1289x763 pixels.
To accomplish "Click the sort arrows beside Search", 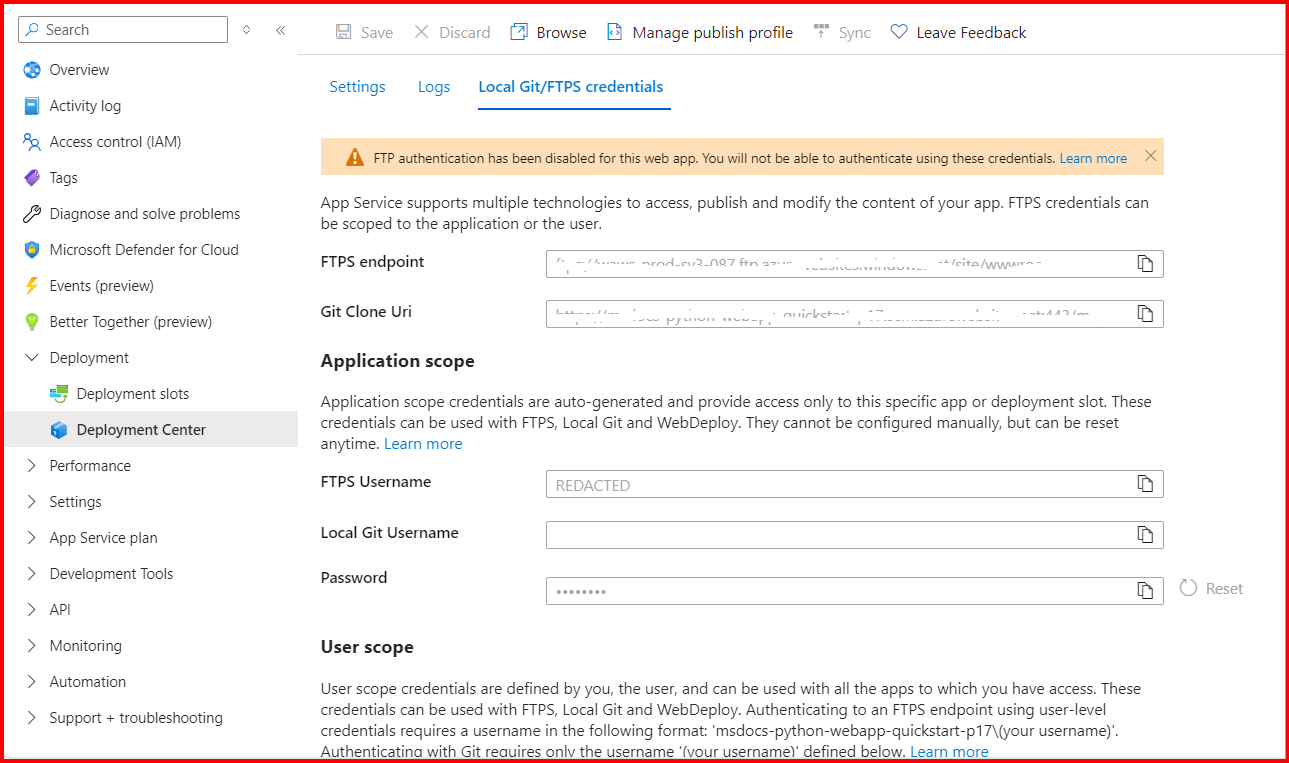I will (247, 30).
